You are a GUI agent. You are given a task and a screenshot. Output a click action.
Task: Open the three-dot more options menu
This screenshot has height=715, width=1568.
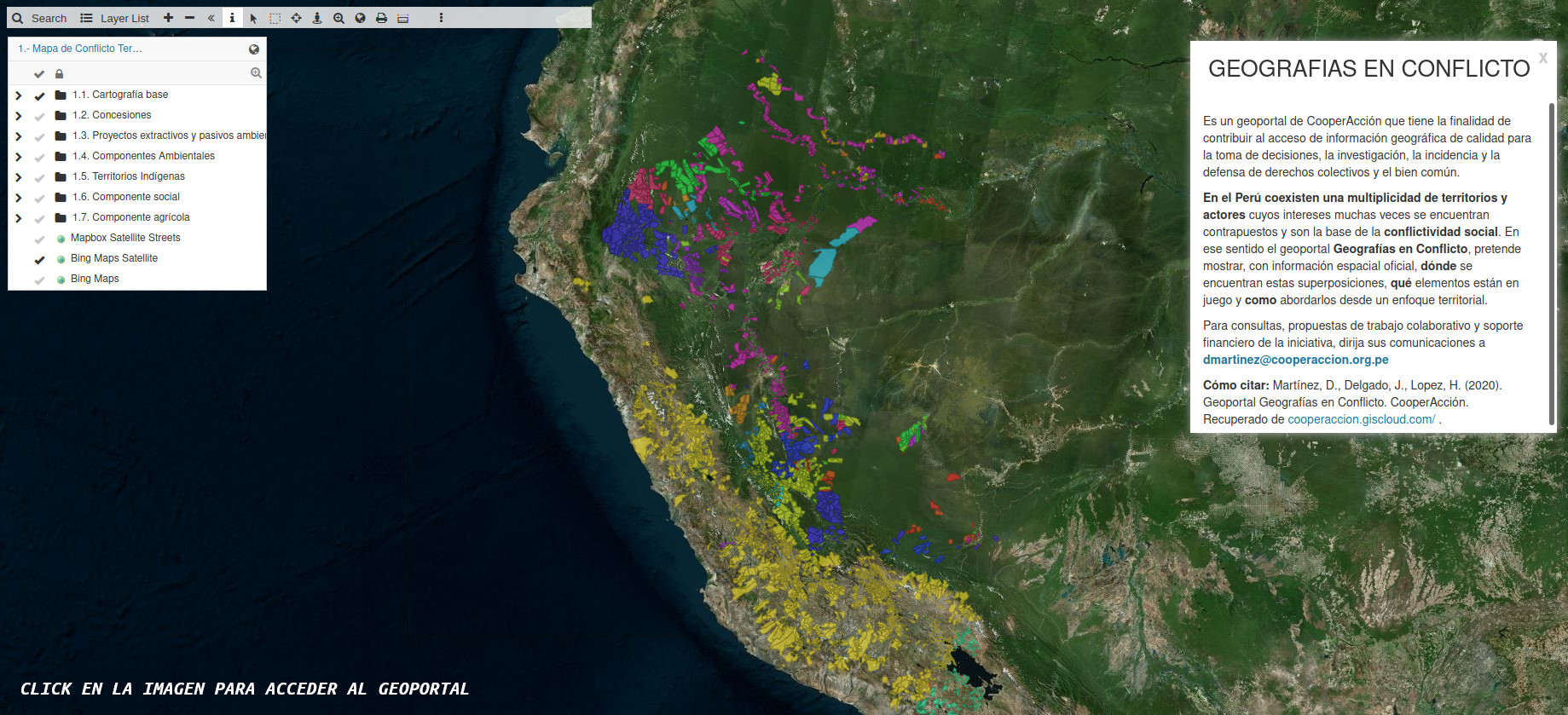point(441,18)
